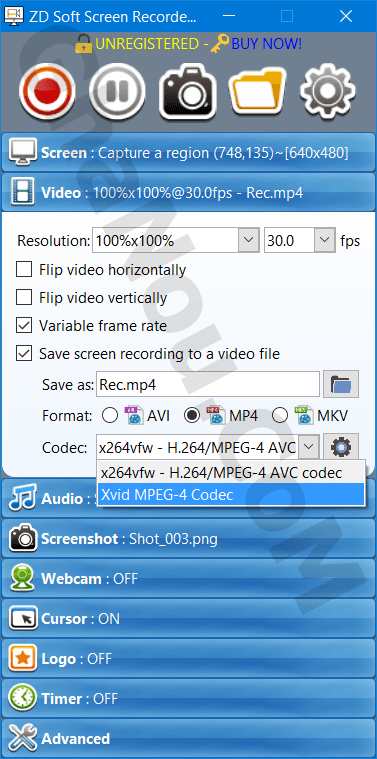Choose x264vfw H.264/MPEG-4 AVC codec option
377x759 pixels.
pos(231,472)
